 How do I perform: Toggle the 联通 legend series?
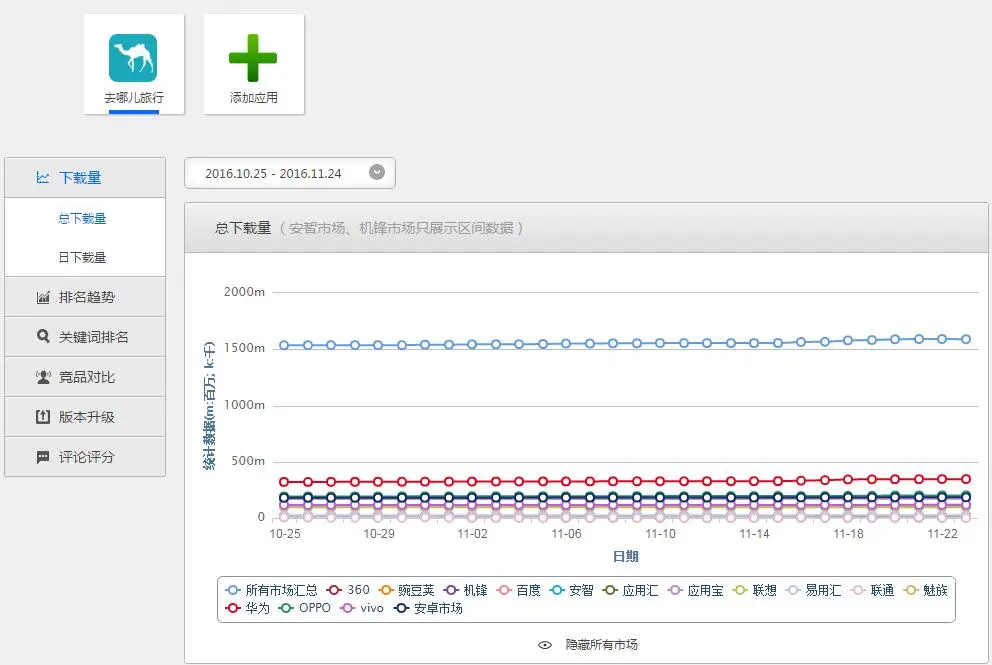872,590
